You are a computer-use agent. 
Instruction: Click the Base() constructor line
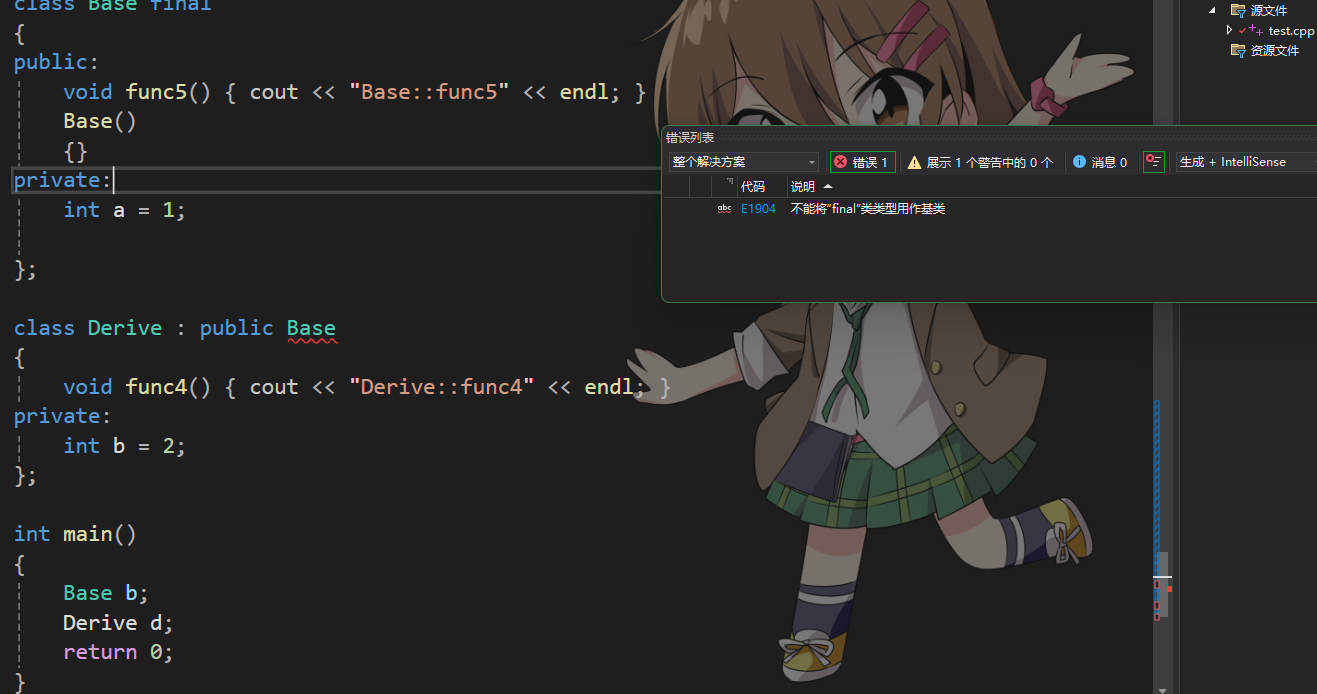coord(100,121)
